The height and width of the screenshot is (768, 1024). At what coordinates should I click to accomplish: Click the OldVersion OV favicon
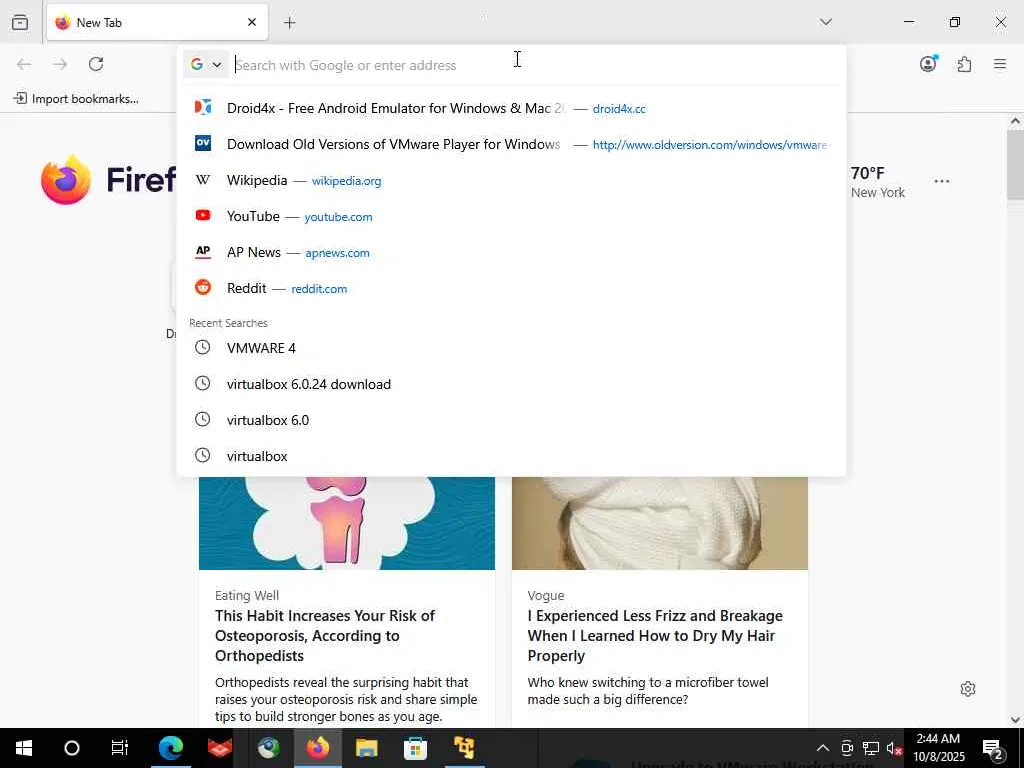(203, 143)
